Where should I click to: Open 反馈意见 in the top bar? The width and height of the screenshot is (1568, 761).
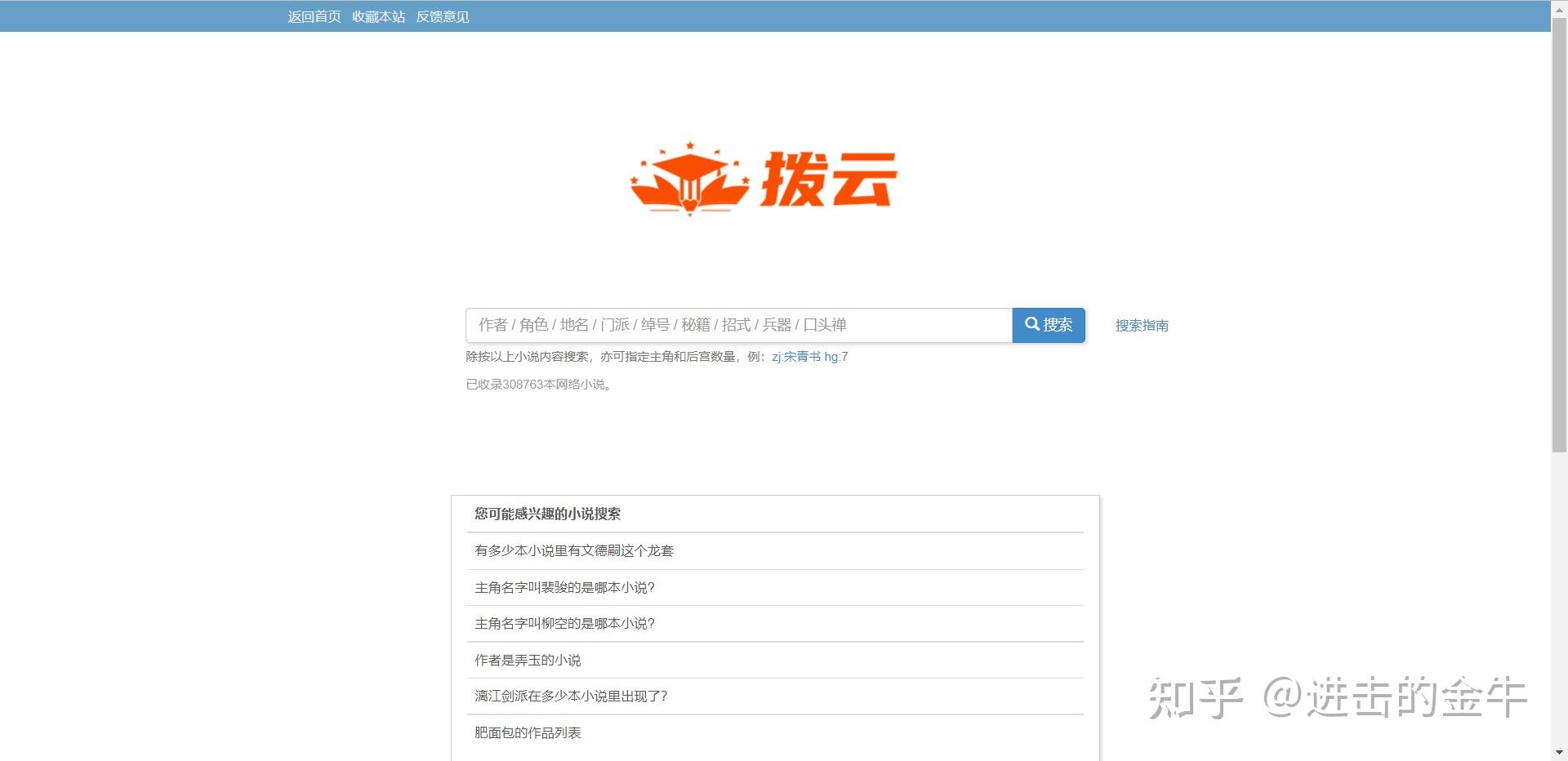tap(443, 16)
